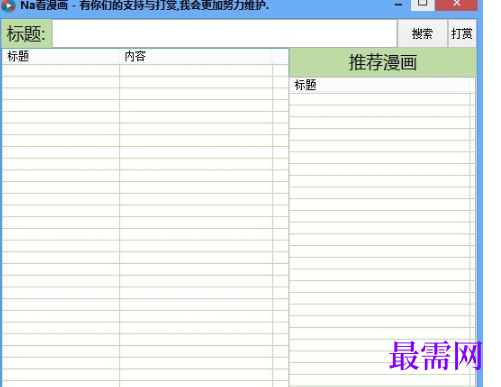Close the Na看漫画 window

point(456,4)
